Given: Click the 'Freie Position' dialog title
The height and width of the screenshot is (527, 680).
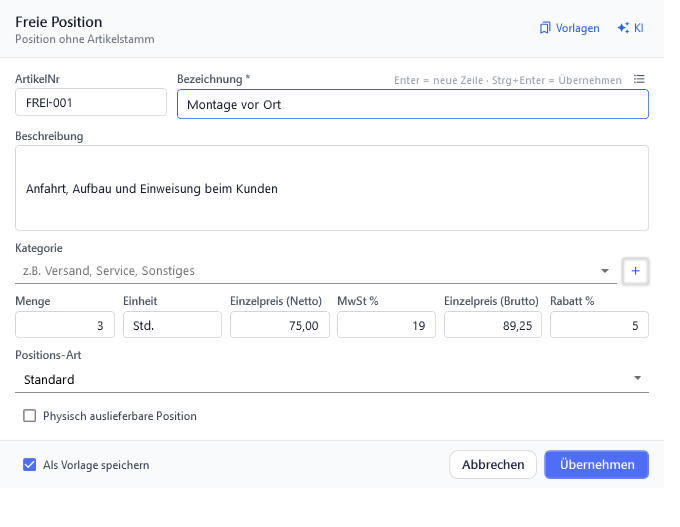Looking at the screenshot, I should click(x=59, y=22).
